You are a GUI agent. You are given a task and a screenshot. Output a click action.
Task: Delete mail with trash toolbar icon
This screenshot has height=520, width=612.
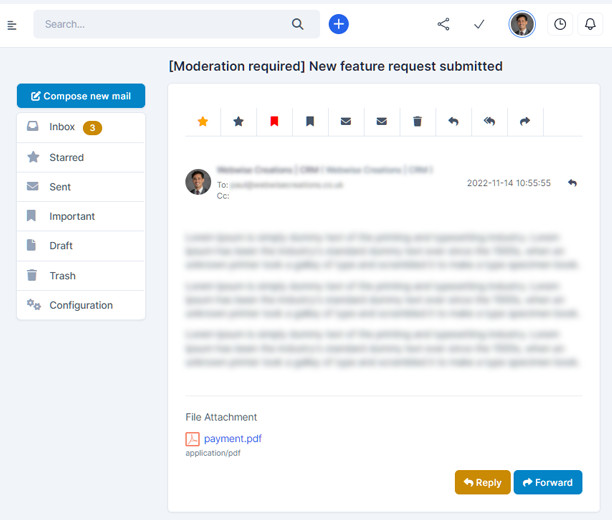[418, 121]
